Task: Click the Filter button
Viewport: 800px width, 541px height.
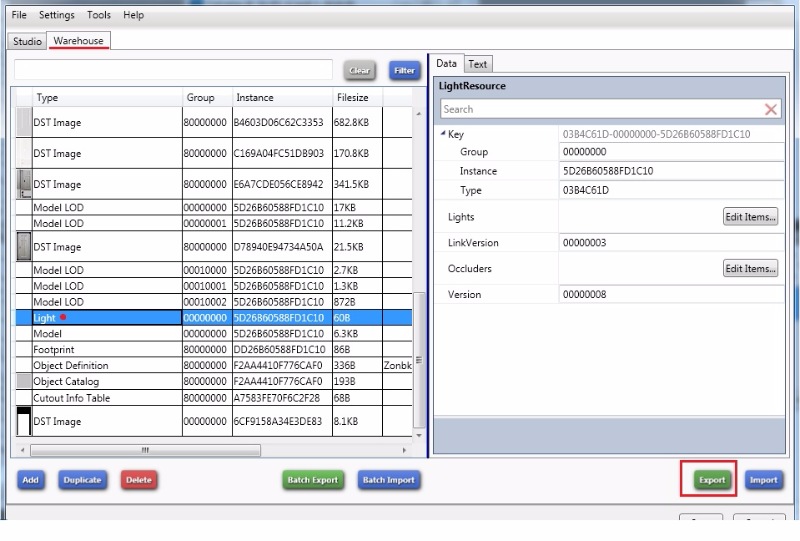Action: point(404,71)
